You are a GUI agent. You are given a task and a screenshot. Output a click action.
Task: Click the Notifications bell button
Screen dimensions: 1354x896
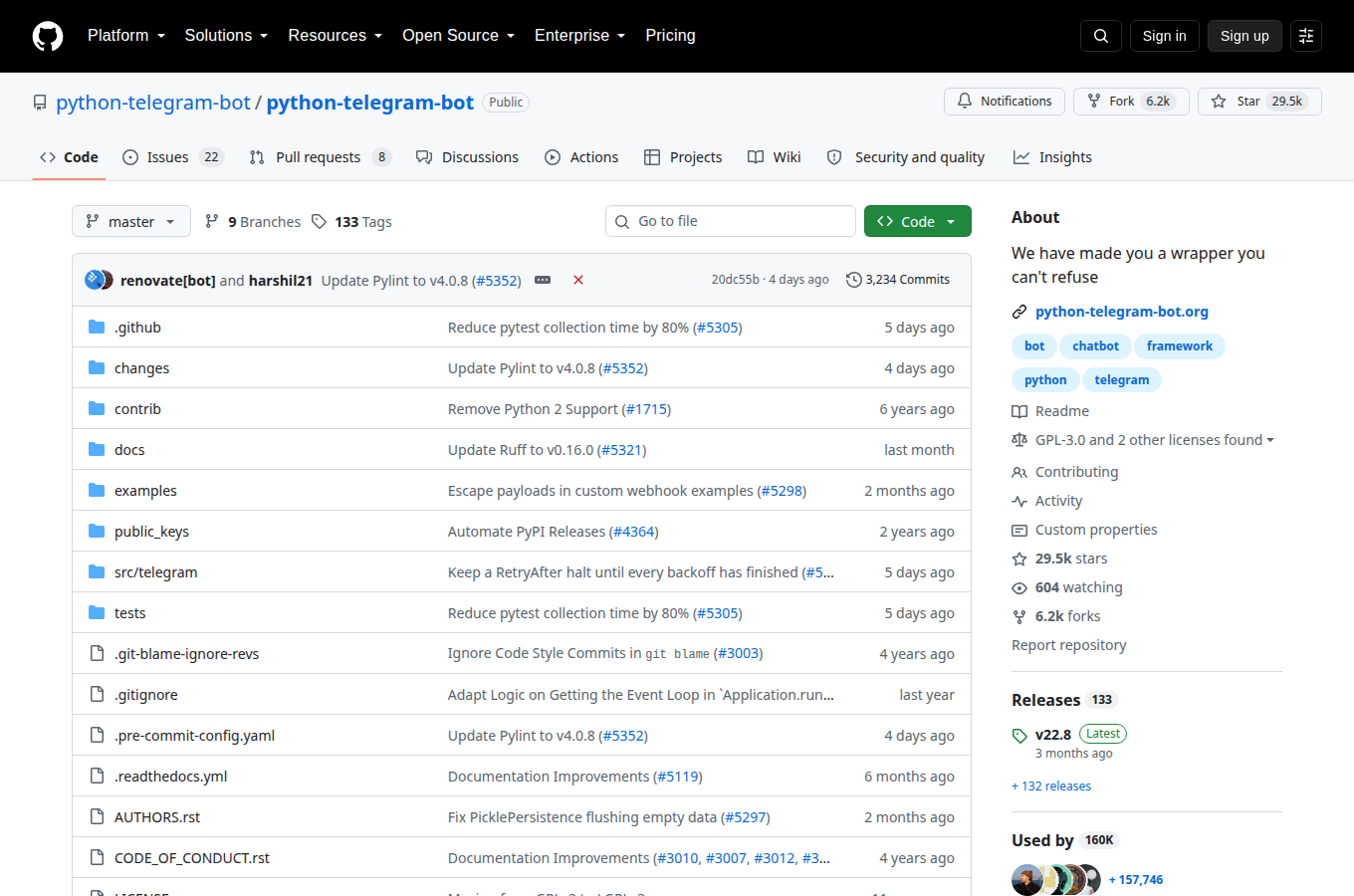[1005, 102]
